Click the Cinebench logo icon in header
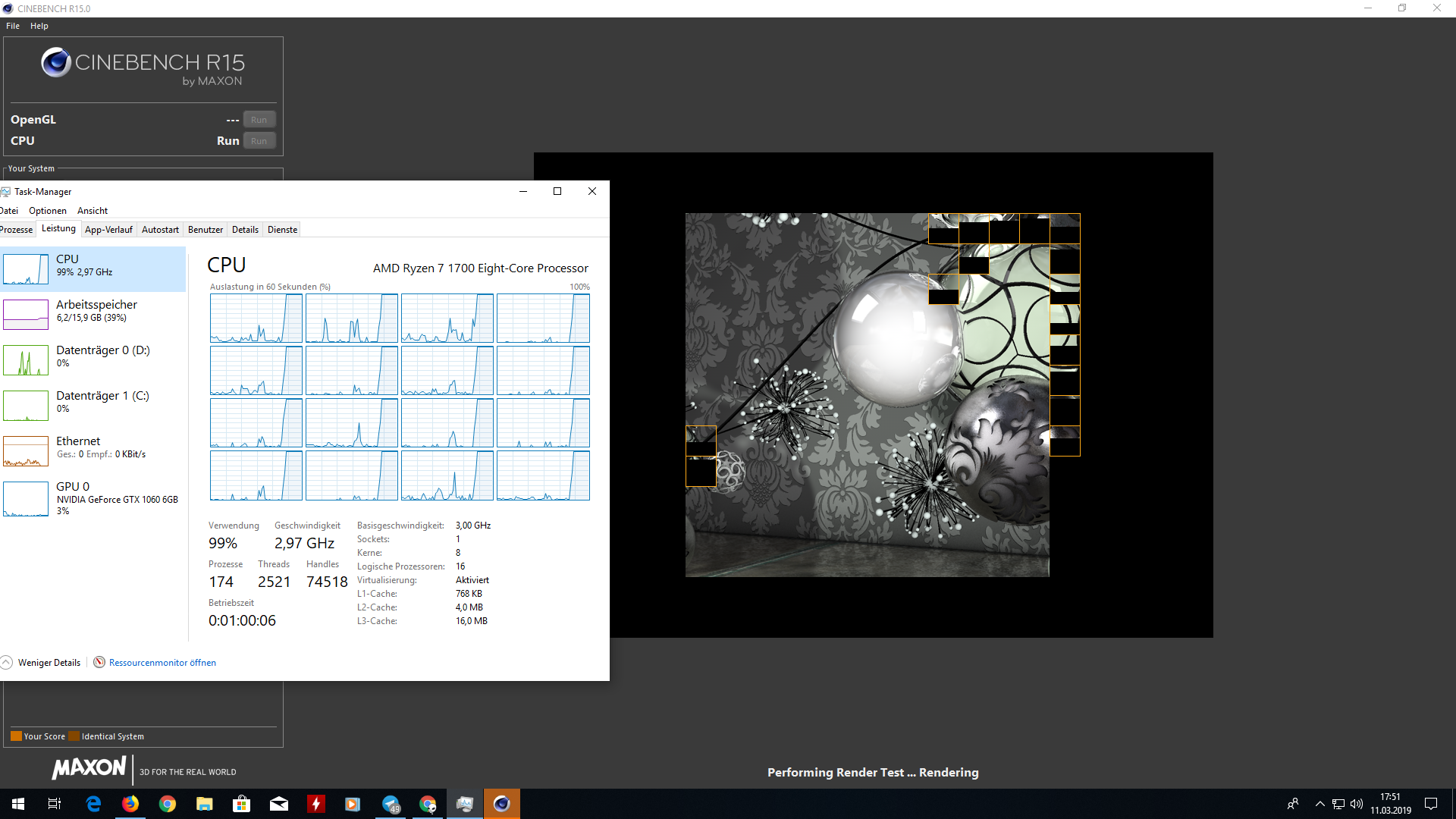Image resolution: width=1456 pixels, height=819 pixels. click(56, 62)
